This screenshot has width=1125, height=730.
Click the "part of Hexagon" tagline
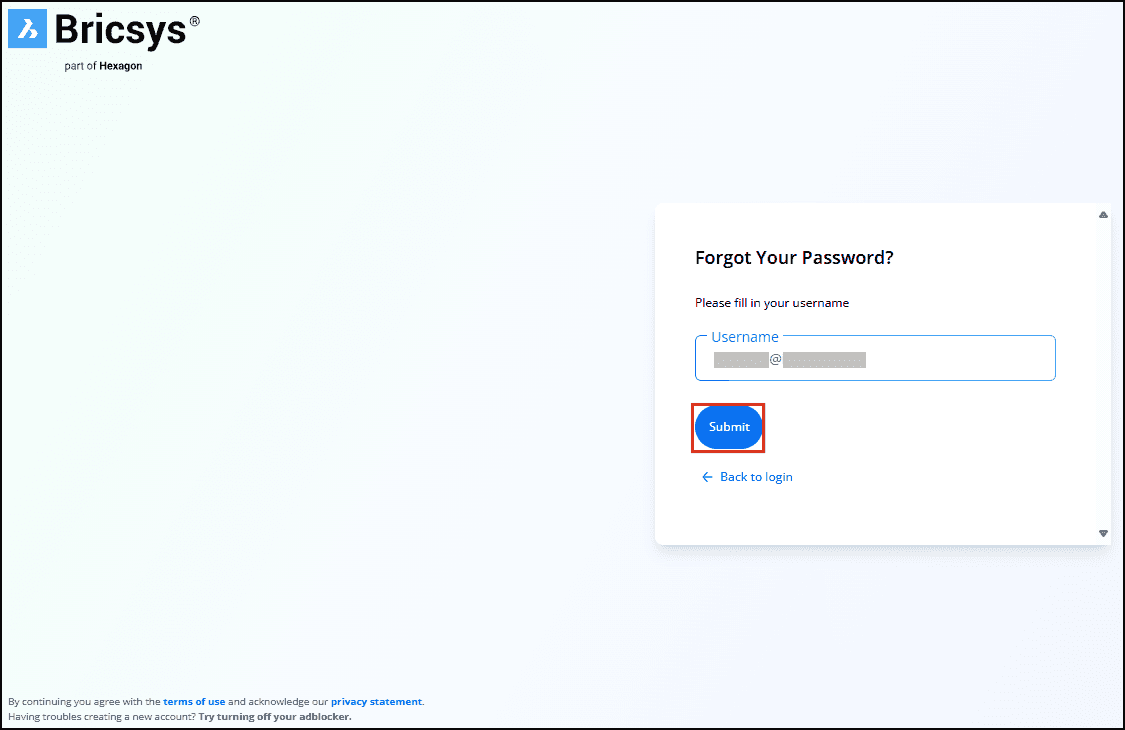pos(103,66)
